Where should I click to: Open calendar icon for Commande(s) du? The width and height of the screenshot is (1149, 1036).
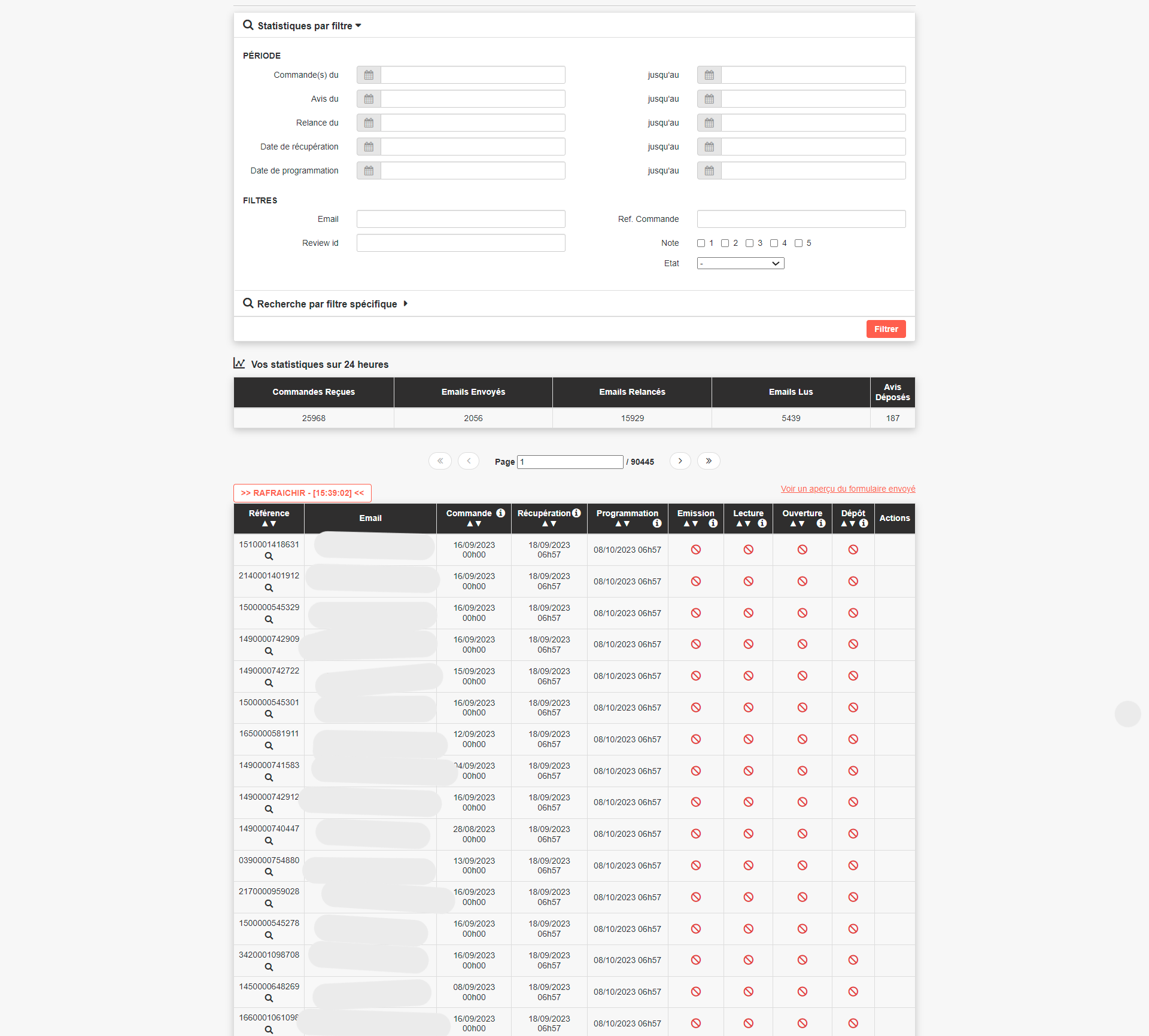(x=369, y=75)
